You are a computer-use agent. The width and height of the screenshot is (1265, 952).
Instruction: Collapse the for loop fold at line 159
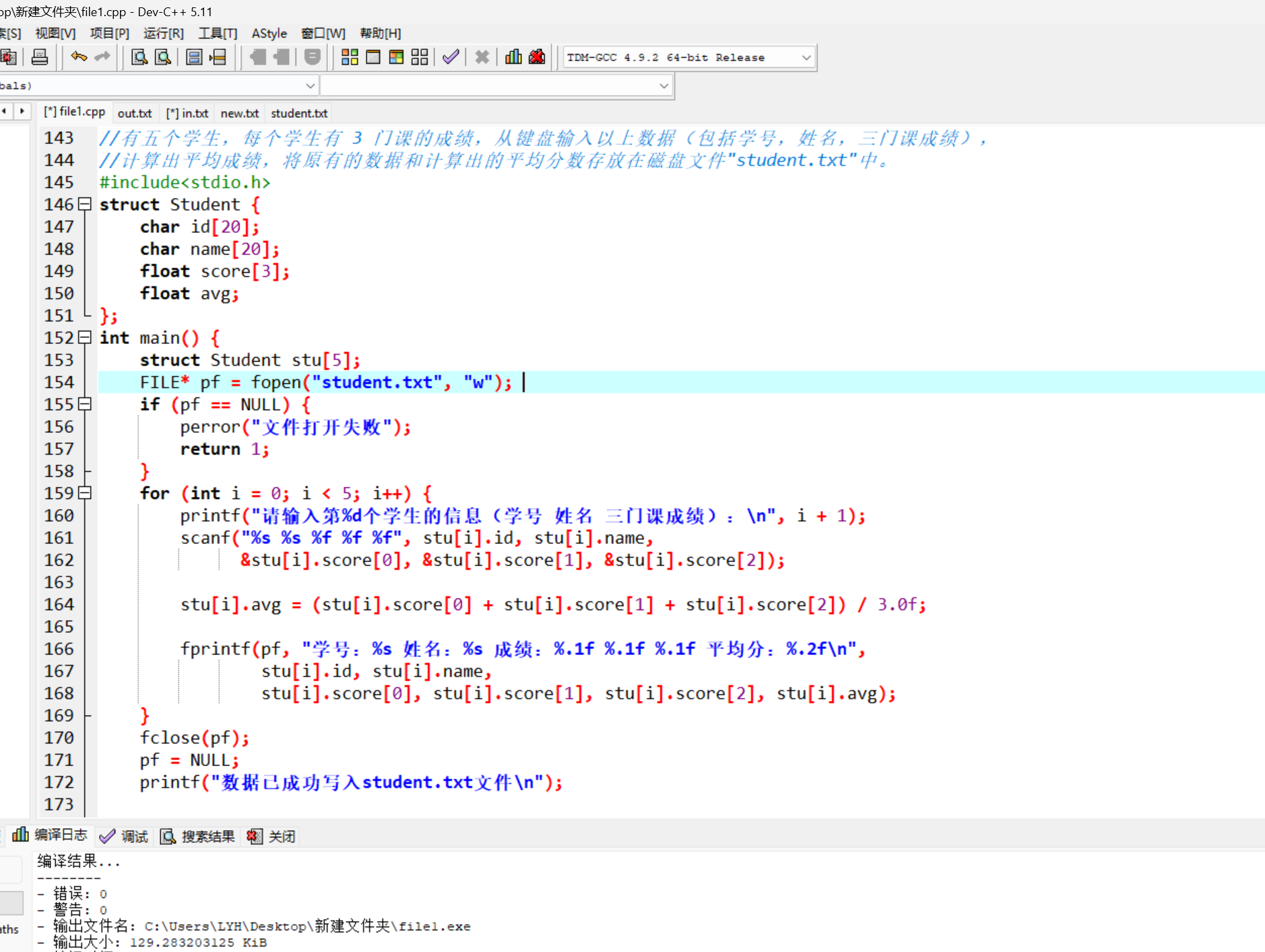pos(85,493)
